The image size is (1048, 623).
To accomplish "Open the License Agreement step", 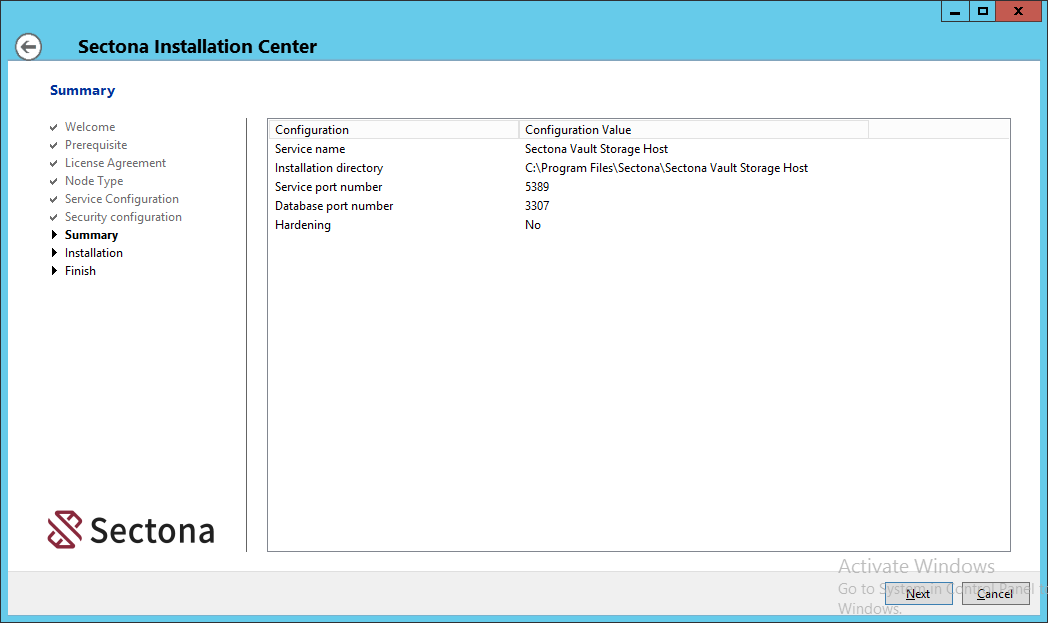I will tap(115, 163).
